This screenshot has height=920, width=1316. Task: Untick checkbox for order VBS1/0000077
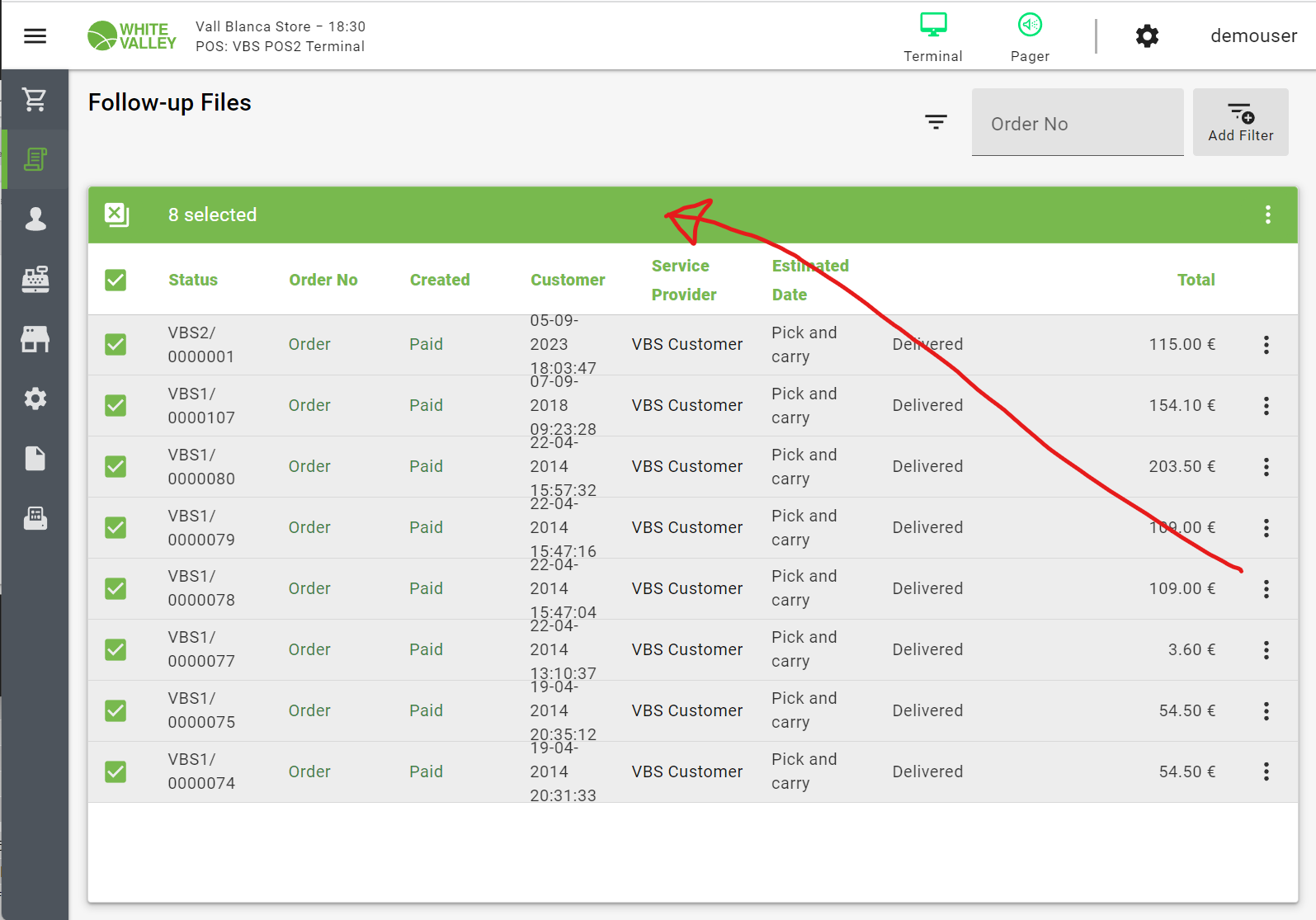(116, 649)
